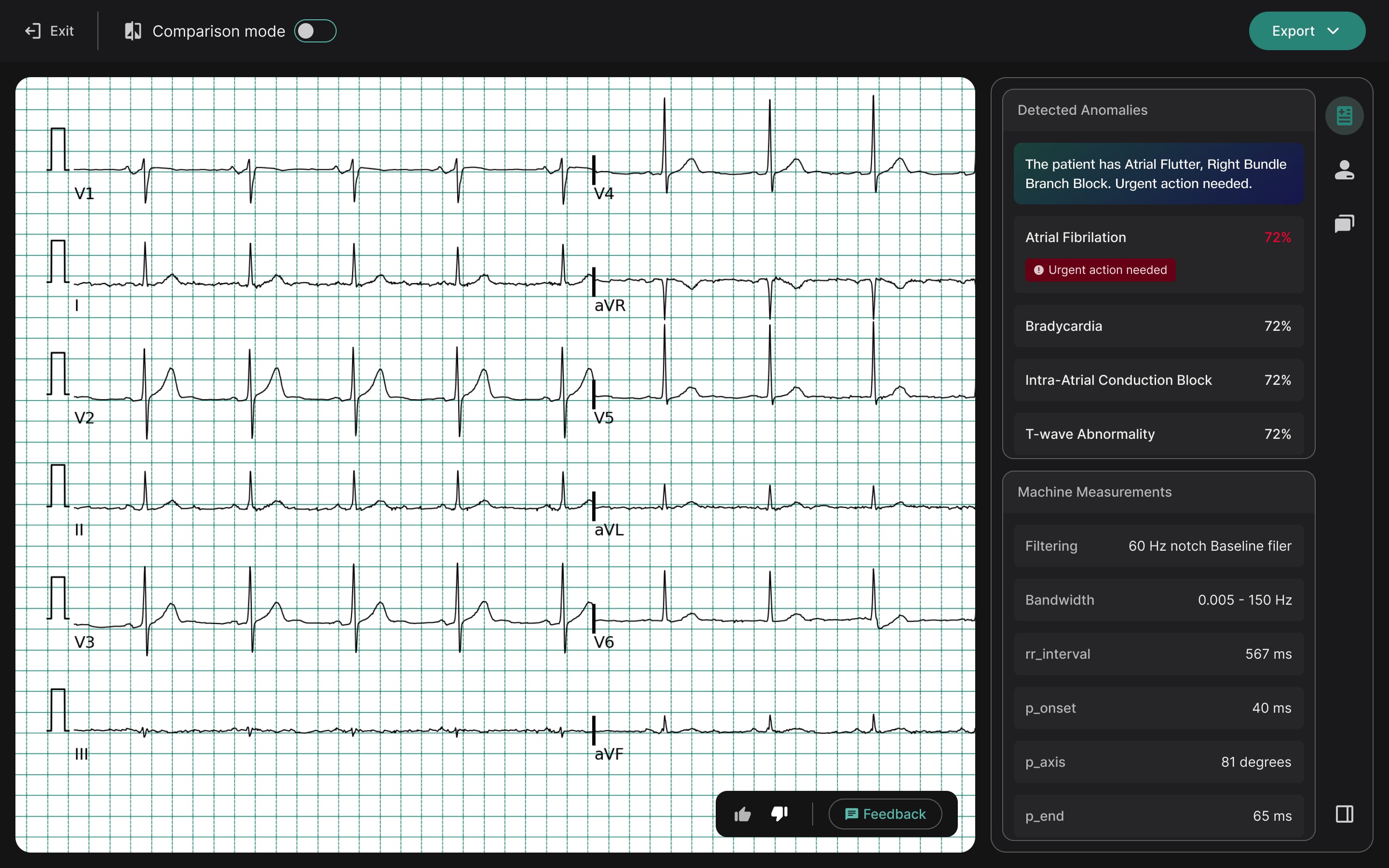This screenshot has height=868, width=1389.
Task: Select the Intra-Atrial Conduction Block anomaly
Action: (x=1157, y=380)
